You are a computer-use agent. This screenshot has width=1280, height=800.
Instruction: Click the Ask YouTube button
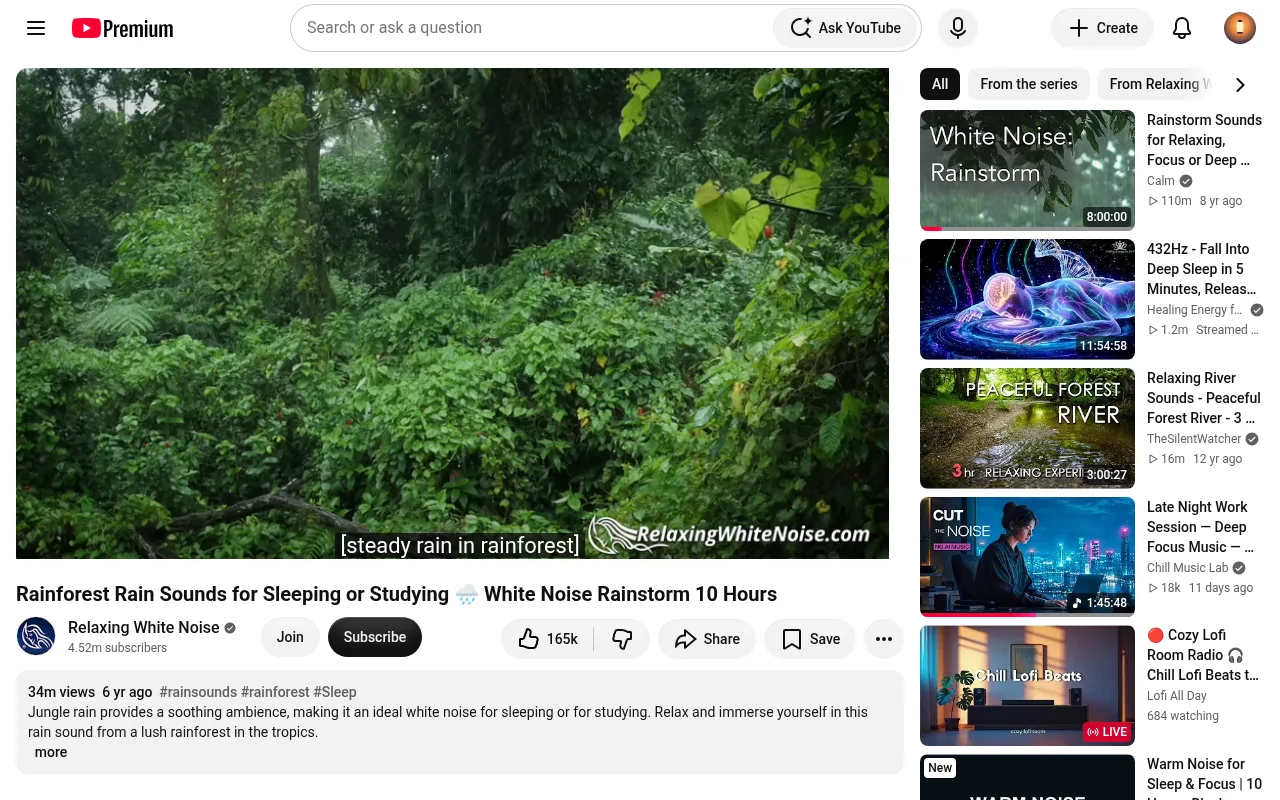pos(846,28)
